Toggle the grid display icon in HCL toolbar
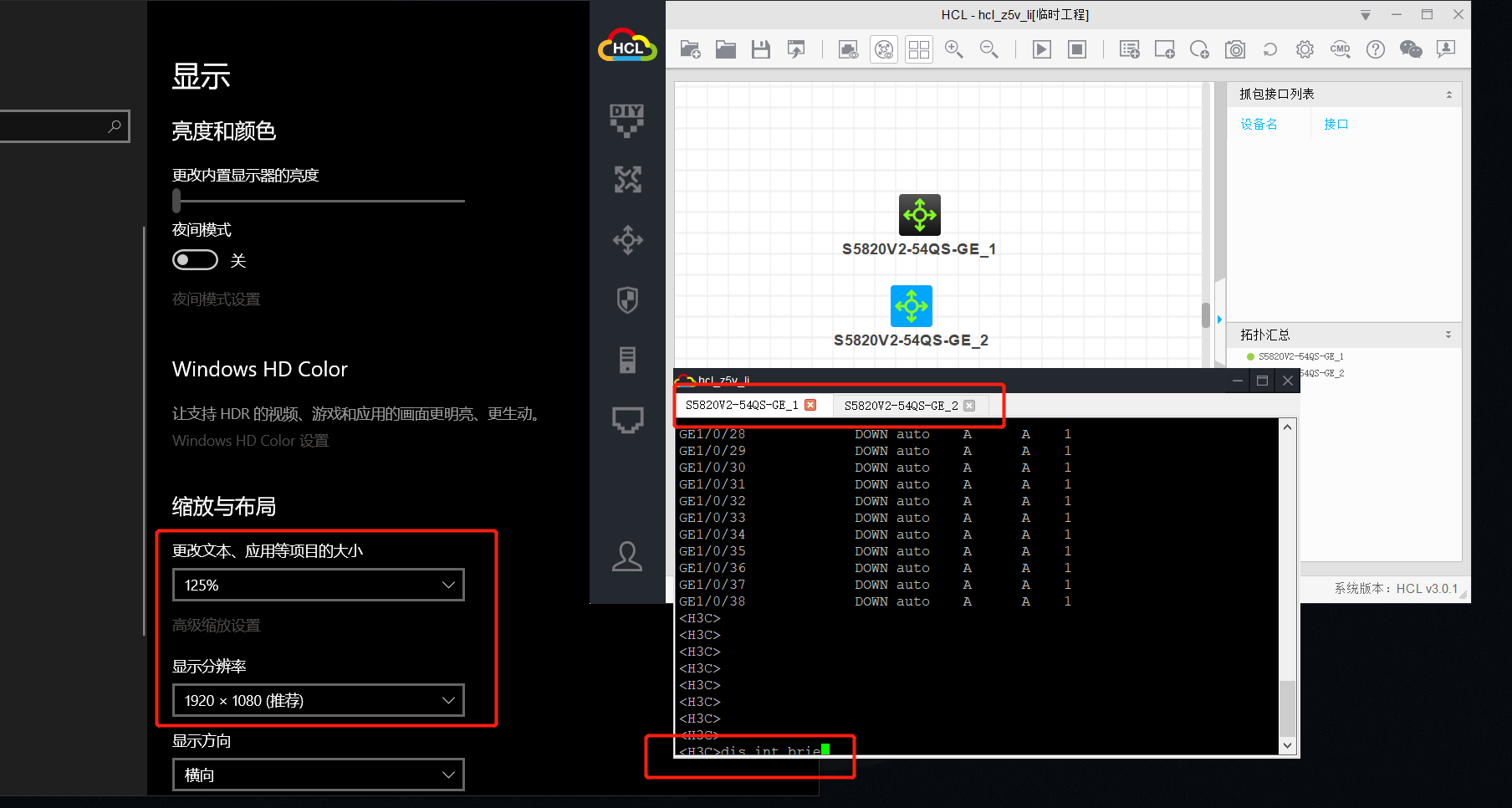 919,49
